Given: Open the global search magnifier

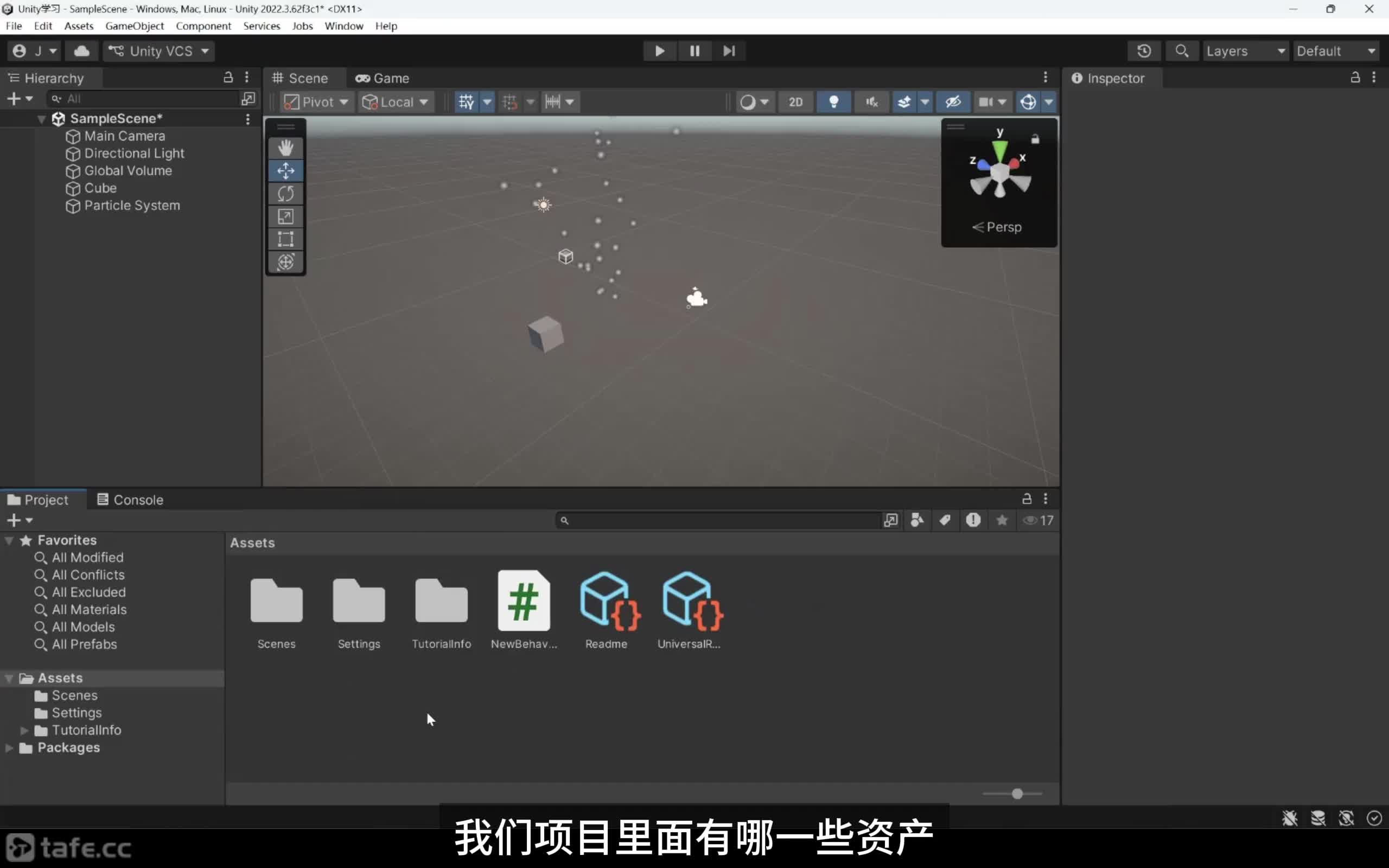Looking at the screenshot, I should (x=1181, y=51).
